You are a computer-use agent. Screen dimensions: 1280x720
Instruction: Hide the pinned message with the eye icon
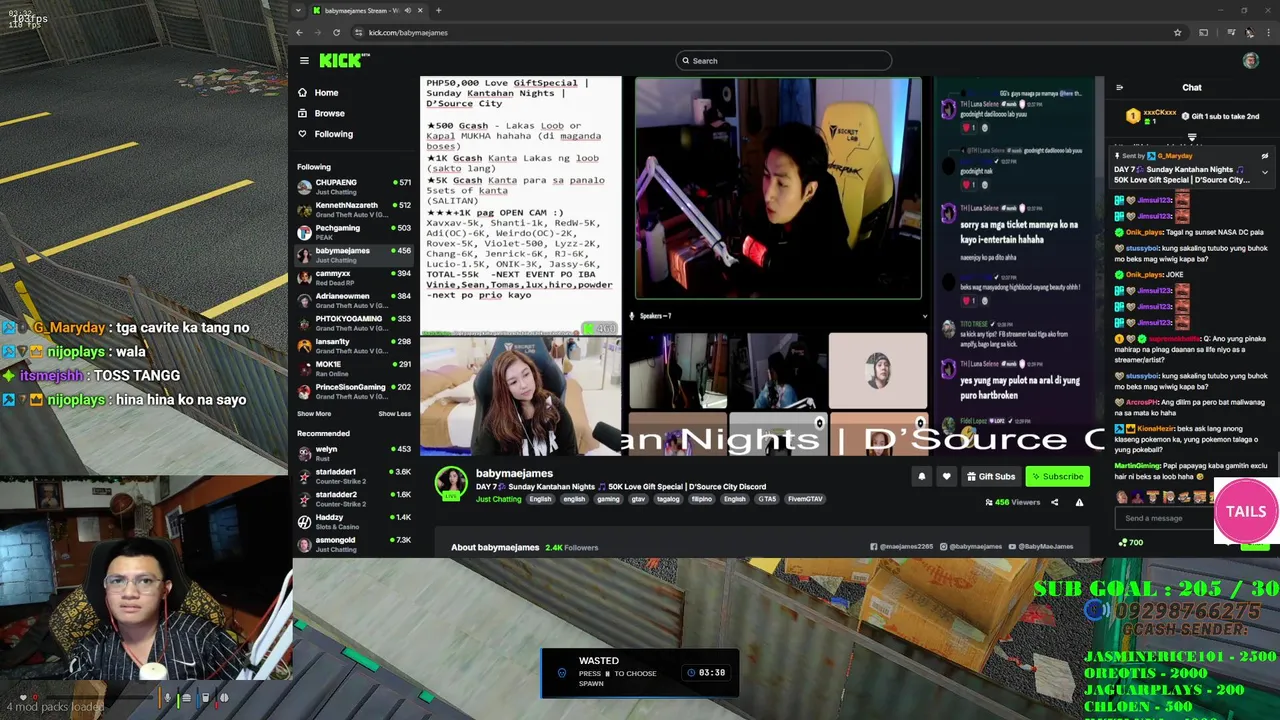coord(1264,156)
